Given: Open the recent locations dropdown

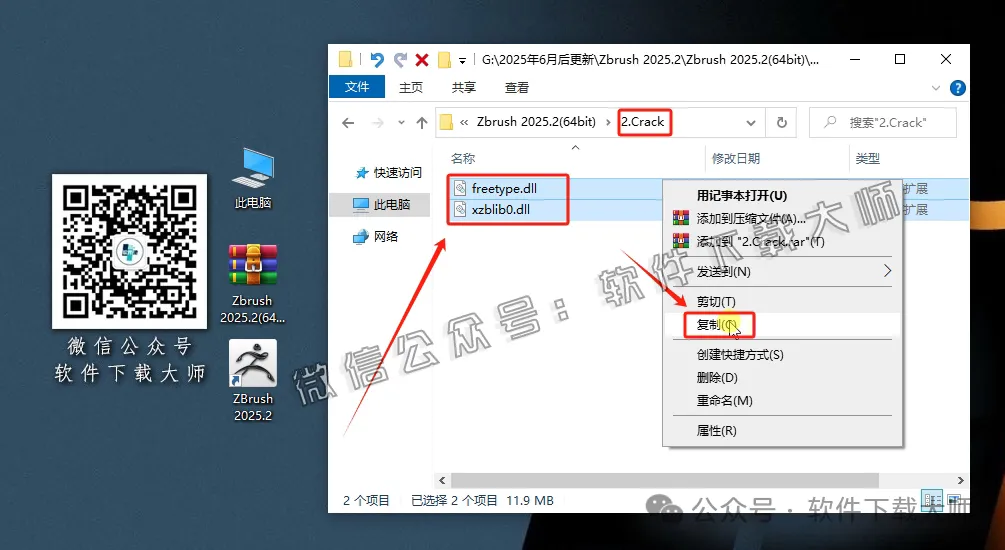Looking at the screenshot, I should point(401,122).
